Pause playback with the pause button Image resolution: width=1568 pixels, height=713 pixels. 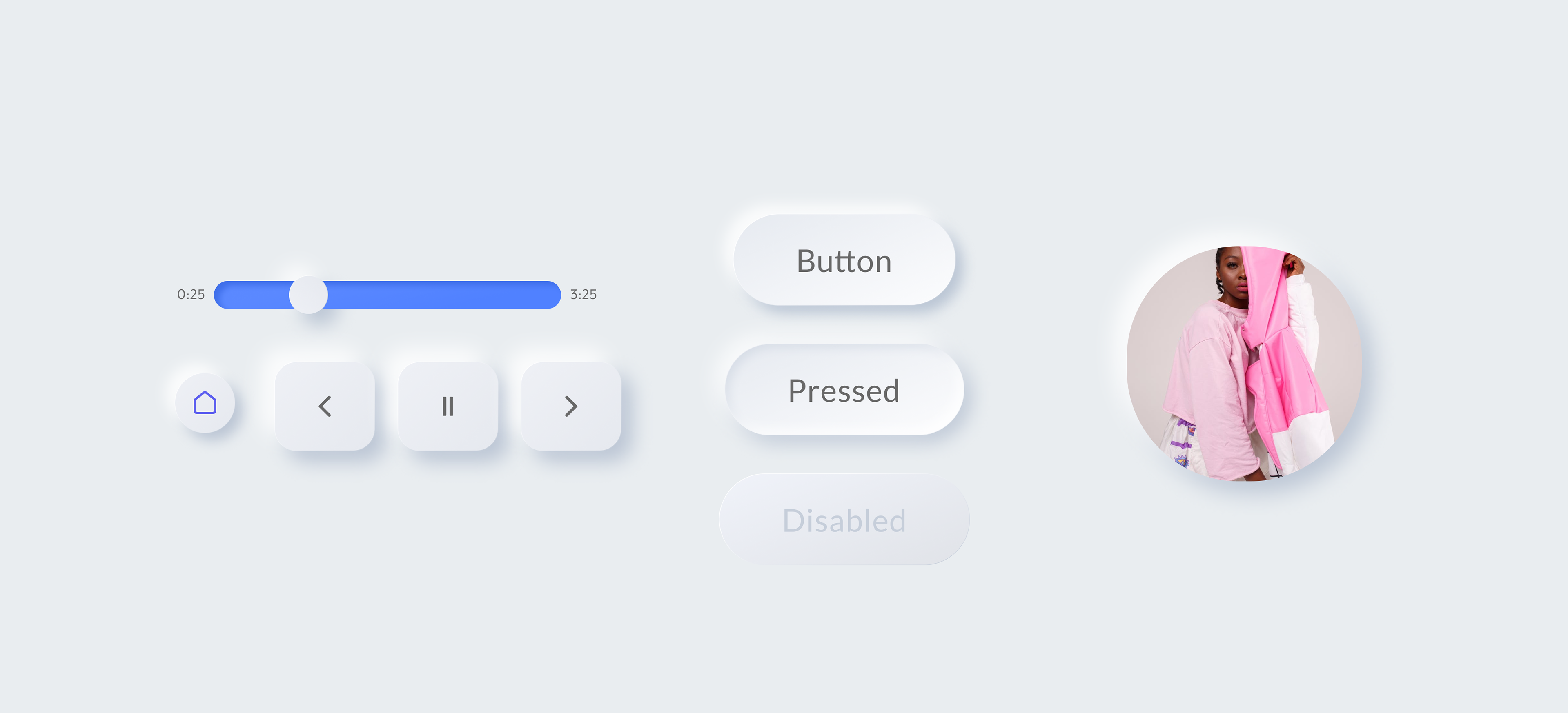tap(448, 406)
